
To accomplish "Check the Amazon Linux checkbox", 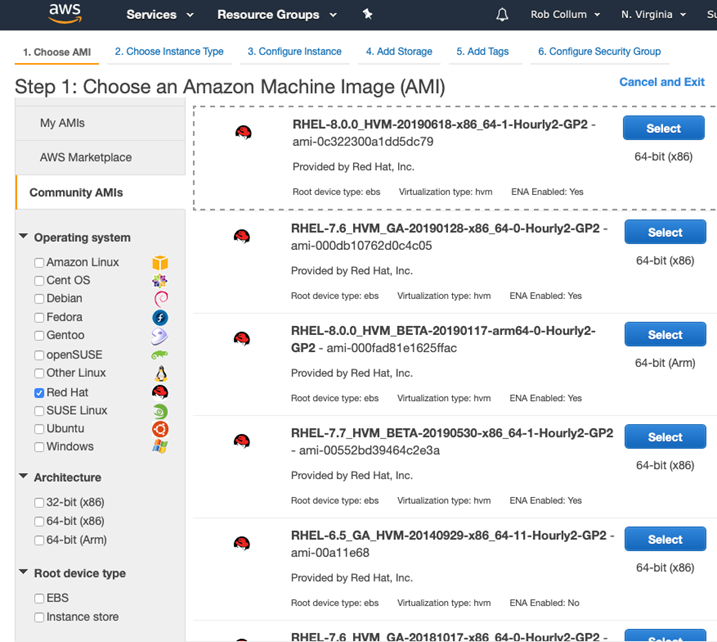I will click(39, 262).
